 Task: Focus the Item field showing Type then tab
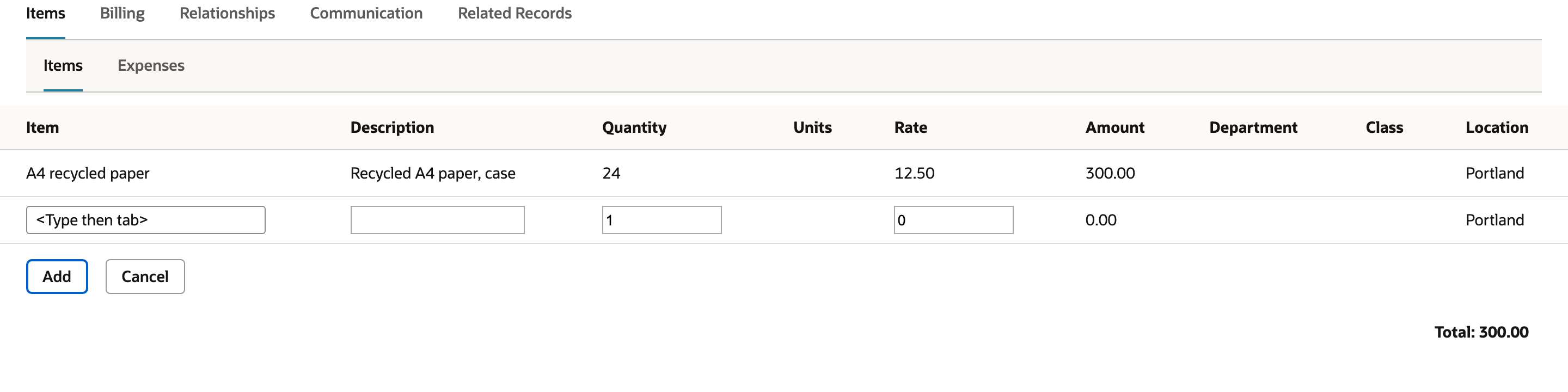coord(145,220)
